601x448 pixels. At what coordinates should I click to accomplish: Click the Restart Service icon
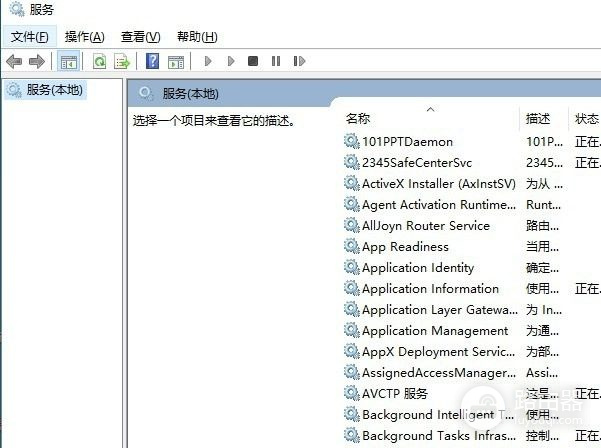(x=299, y=61)
